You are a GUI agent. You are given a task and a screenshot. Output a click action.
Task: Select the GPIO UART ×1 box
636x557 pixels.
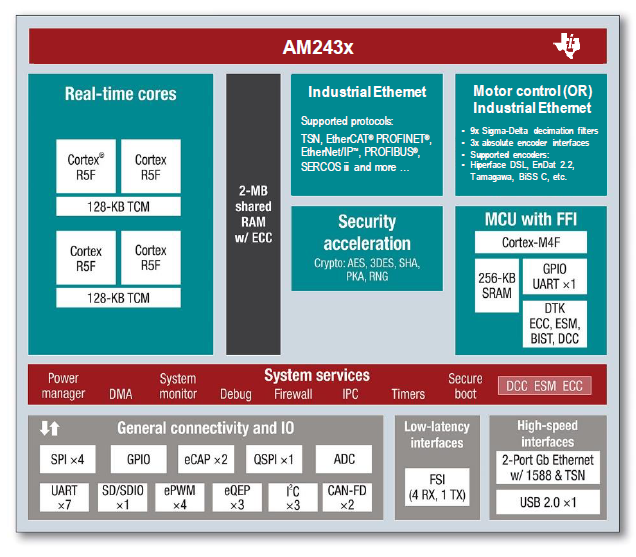[x=554, y=278]
